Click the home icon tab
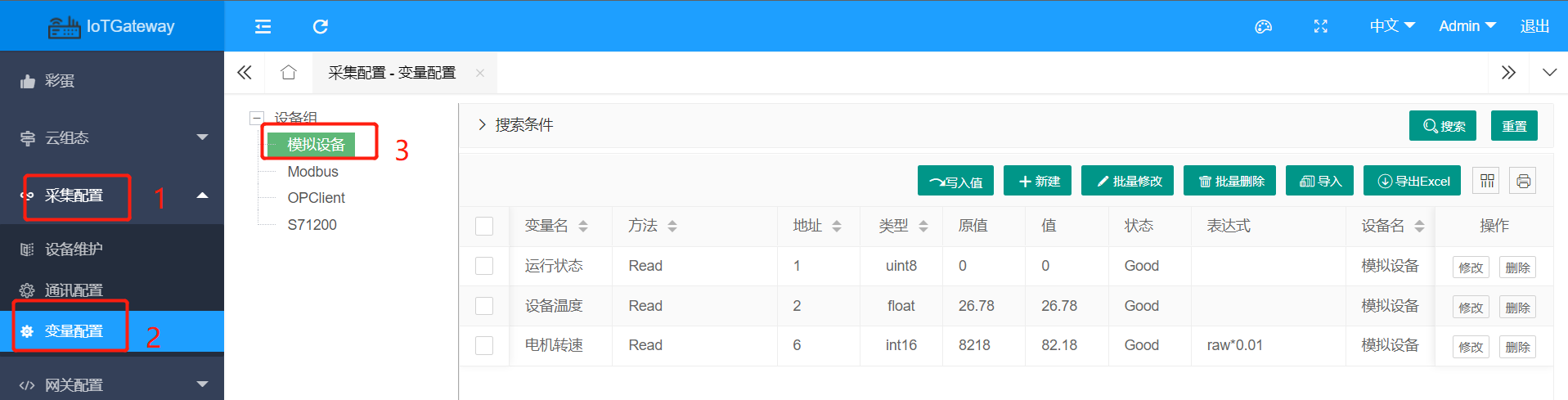This screenshot has height=400, width=1568. [x=288, y=73]
